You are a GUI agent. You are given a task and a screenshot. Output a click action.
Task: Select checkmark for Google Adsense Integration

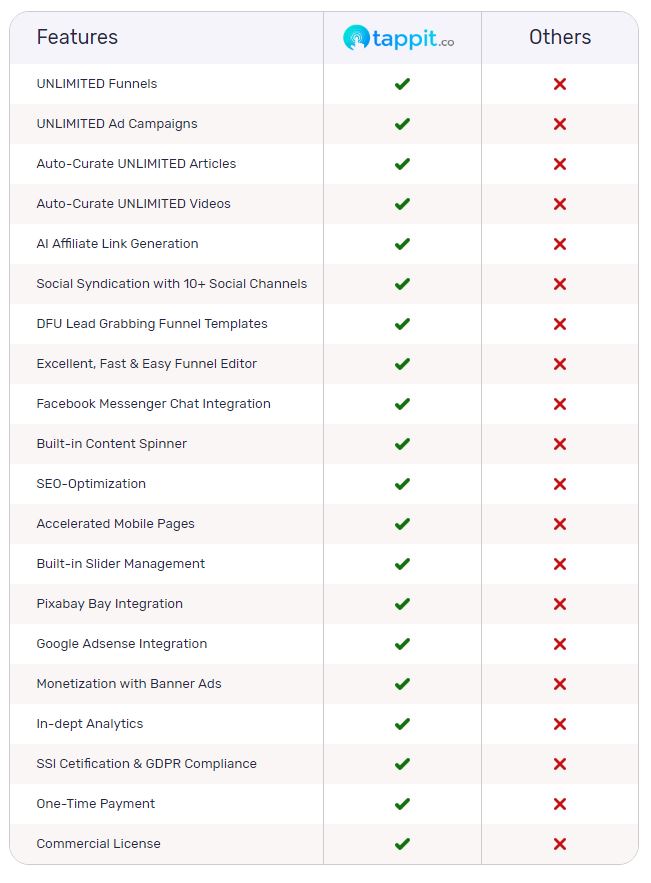(x=402, y=644)
